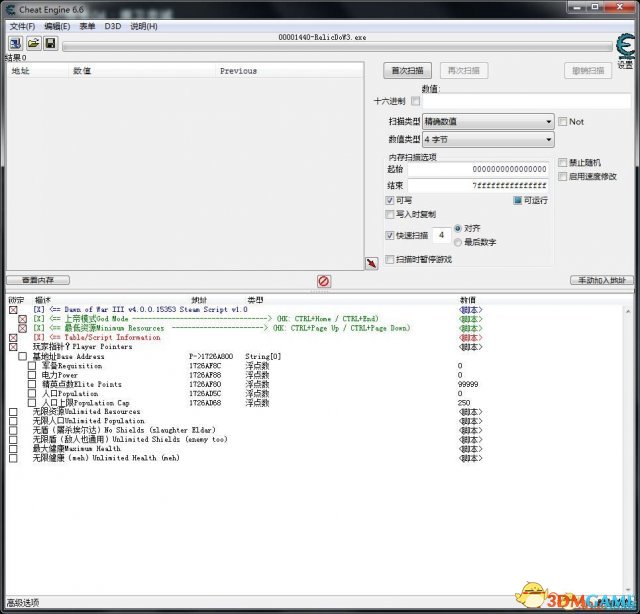Toggle the 可运行 executable checkbox
Viewport: 640px width, 614px height.
point(518,200)
